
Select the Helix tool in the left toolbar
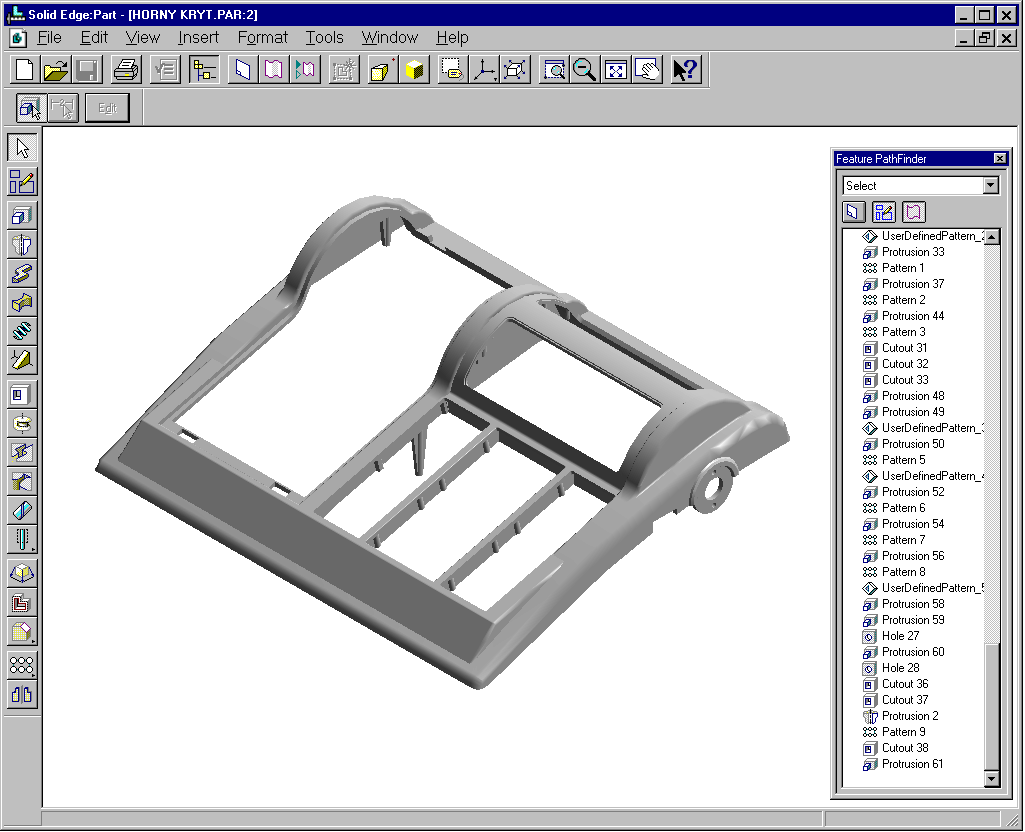tap(22, 331)
